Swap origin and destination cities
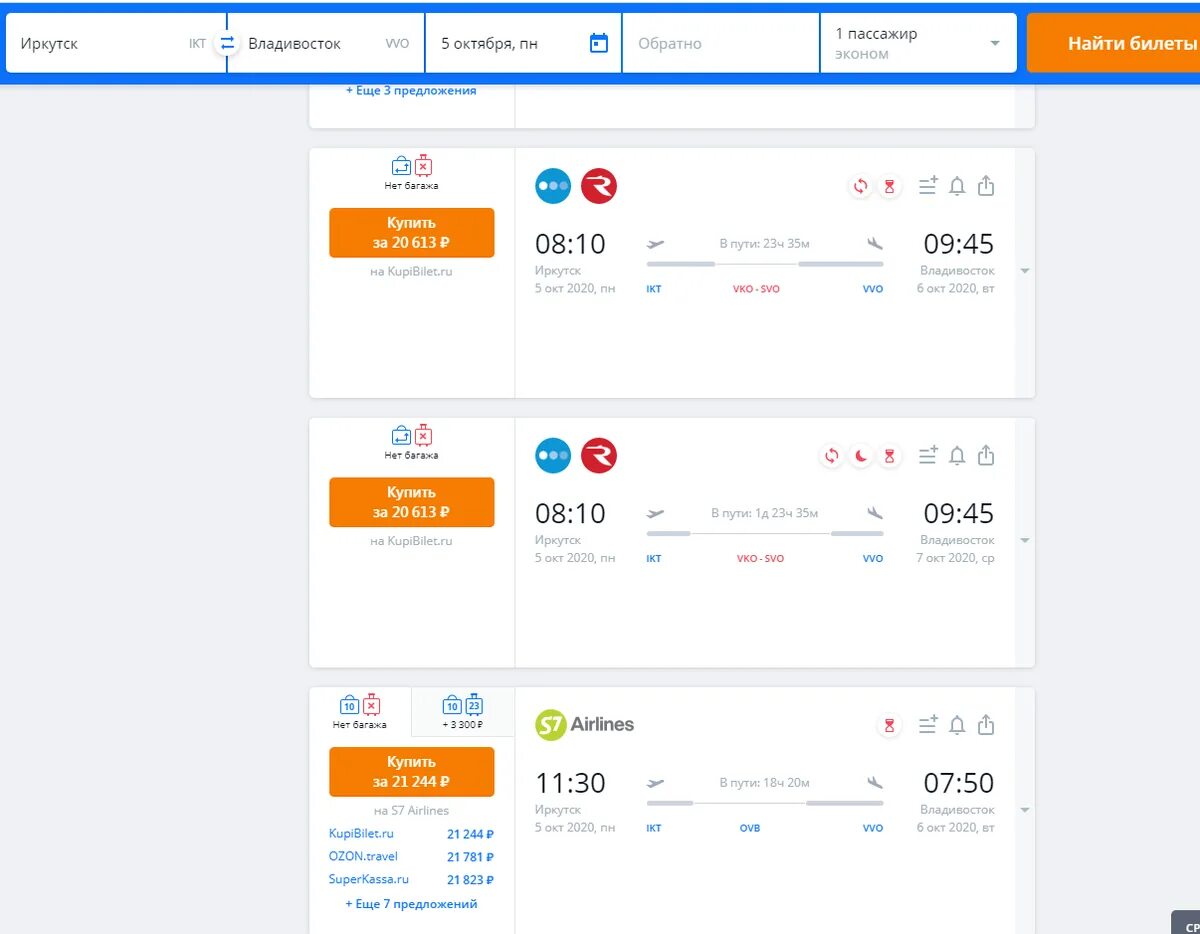Screen dimensions: 1200x934 tap(227, 43)
